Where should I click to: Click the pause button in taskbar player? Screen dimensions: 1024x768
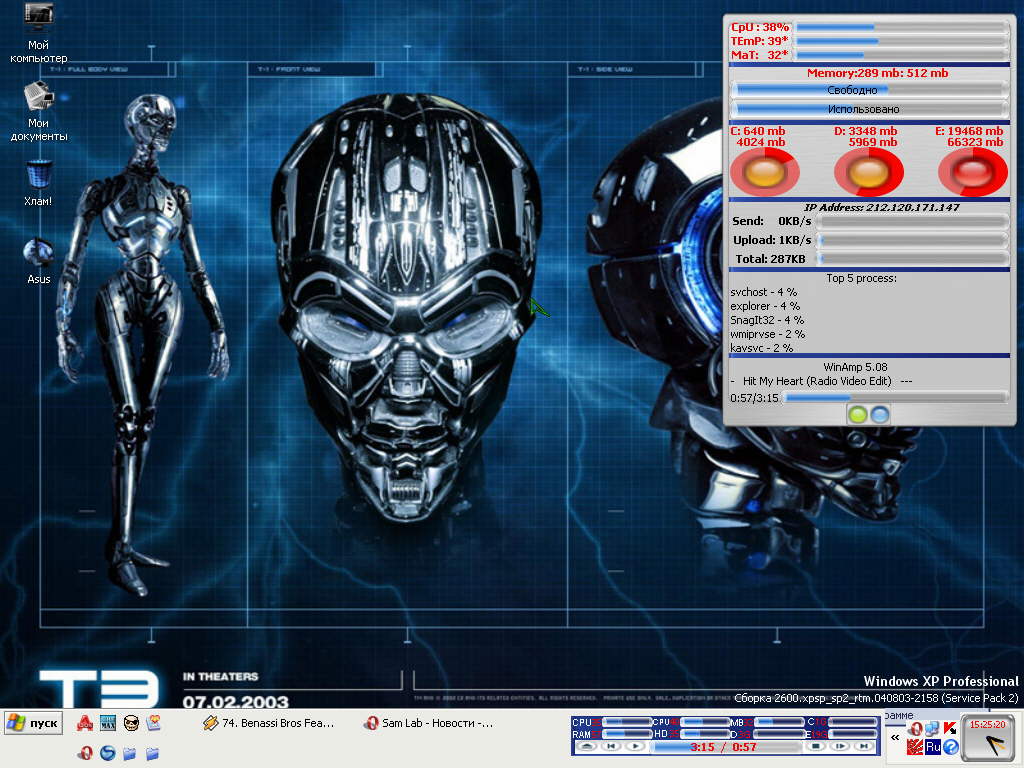pyautogui.click(x=840, y=746)
